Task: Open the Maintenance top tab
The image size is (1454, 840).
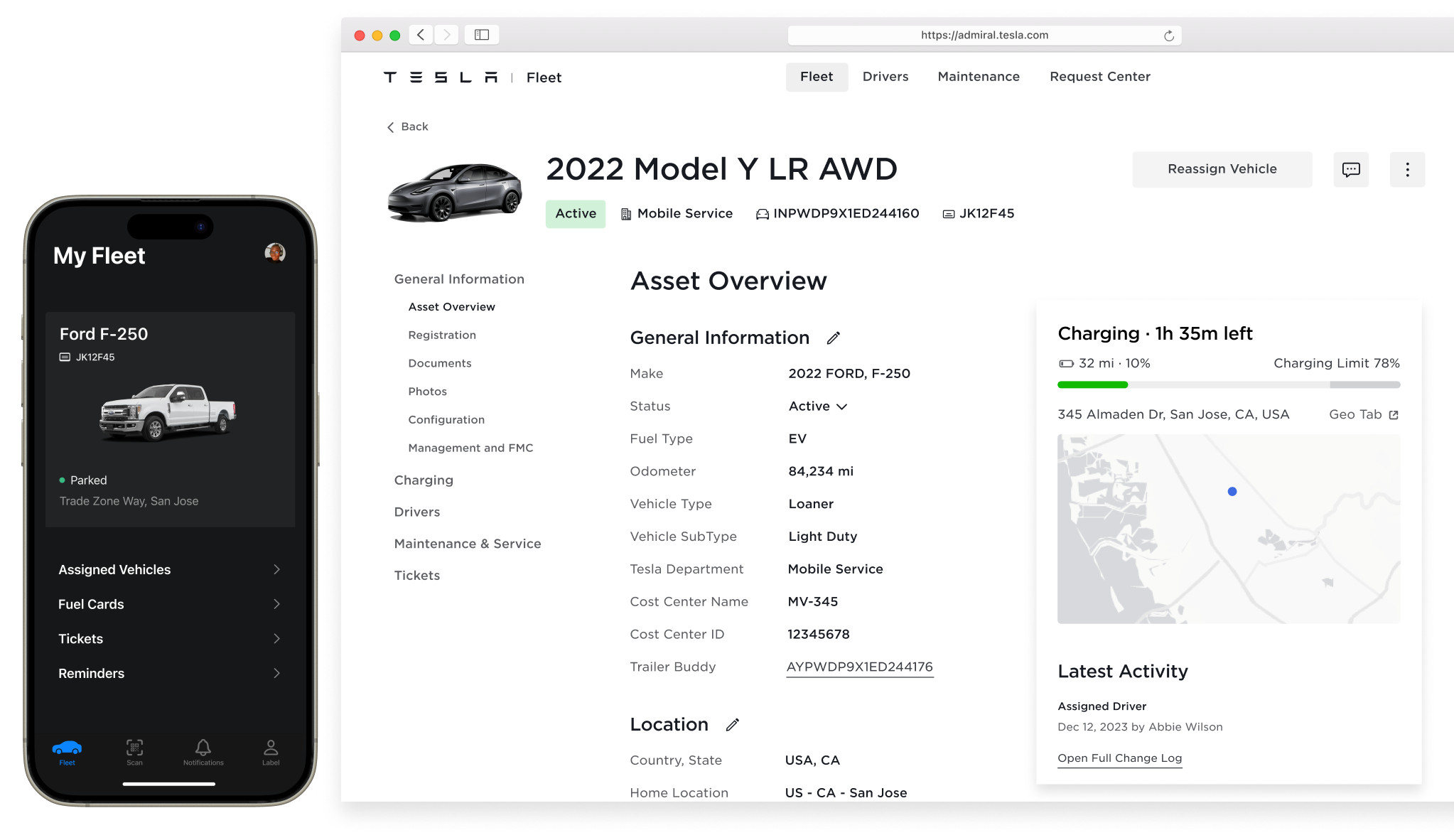Action: pos(979,77)
